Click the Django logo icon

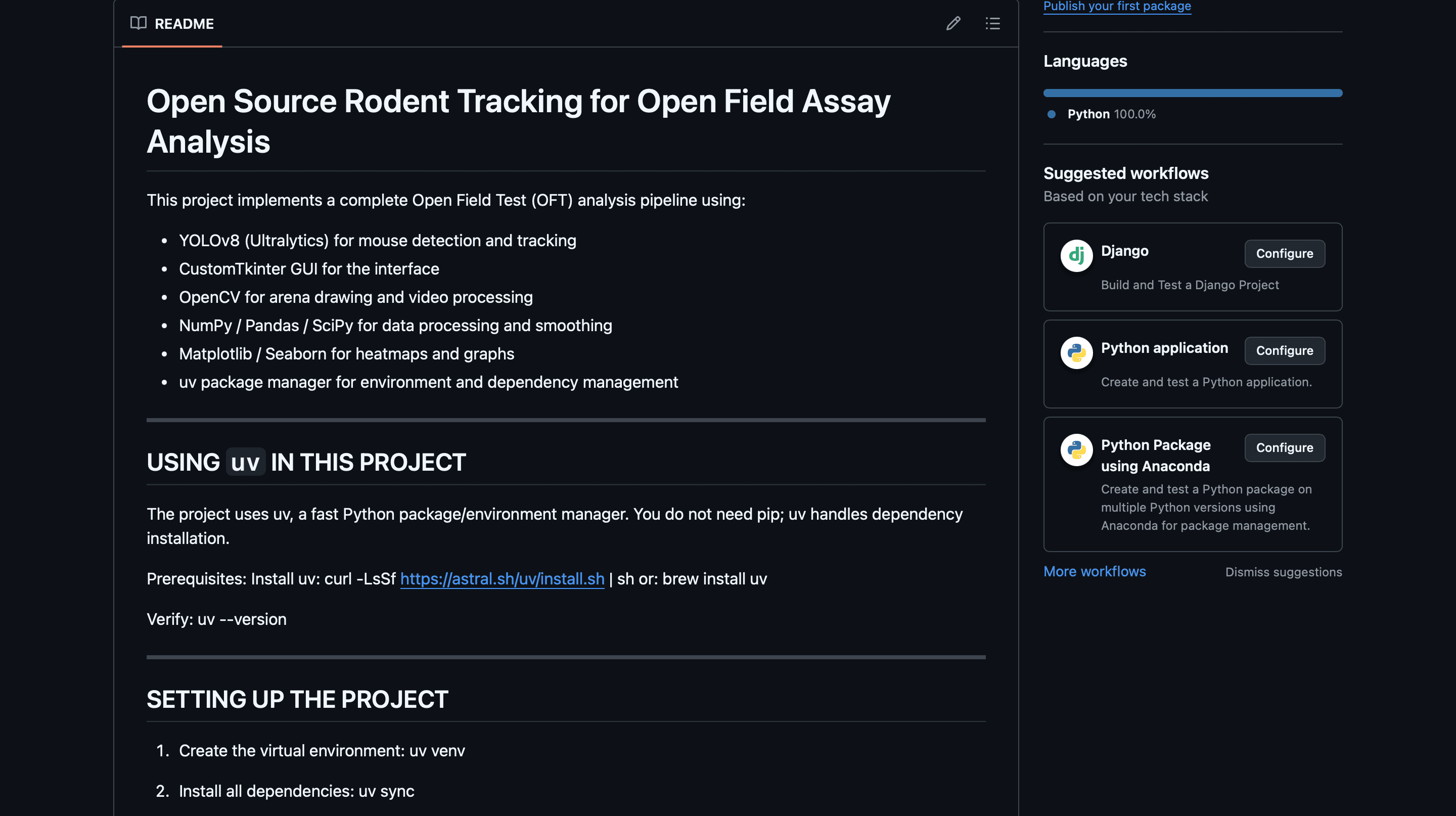click(x=1076, y=255)
